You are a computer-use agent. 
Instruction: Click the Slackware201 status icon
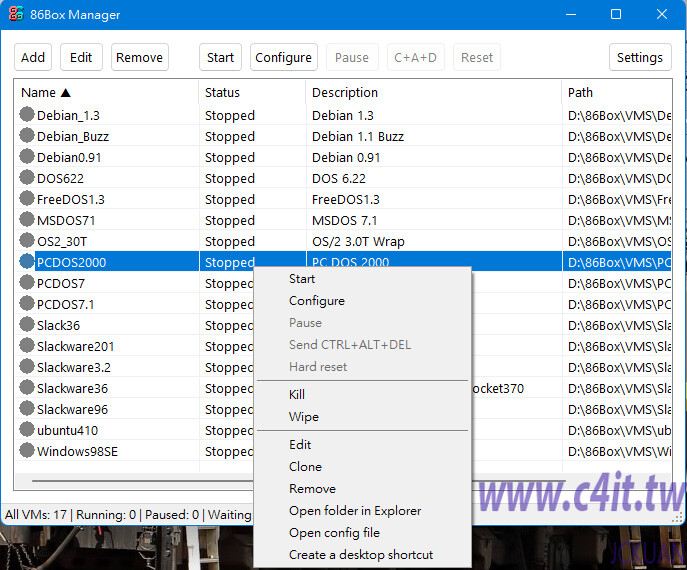(27, 346)
